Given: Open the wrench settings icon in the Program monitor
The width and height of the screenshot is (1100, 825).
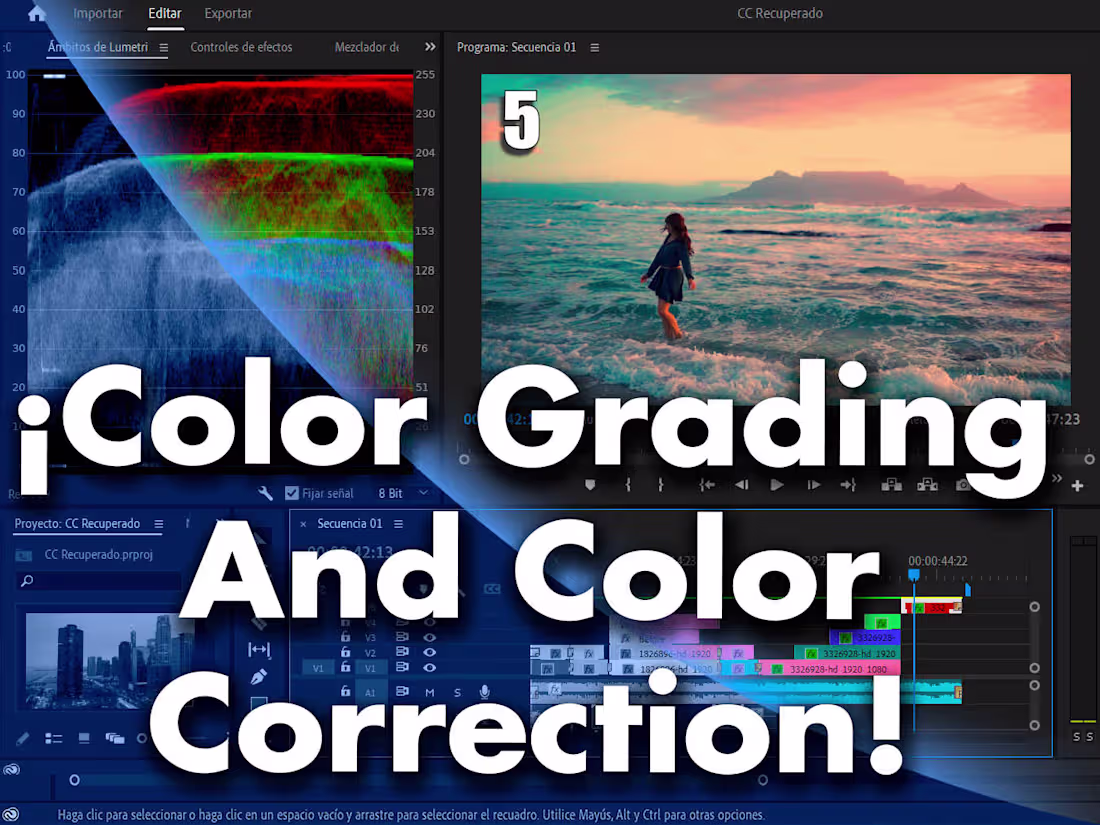Looking at the screenshot, I should pos(265,493).
